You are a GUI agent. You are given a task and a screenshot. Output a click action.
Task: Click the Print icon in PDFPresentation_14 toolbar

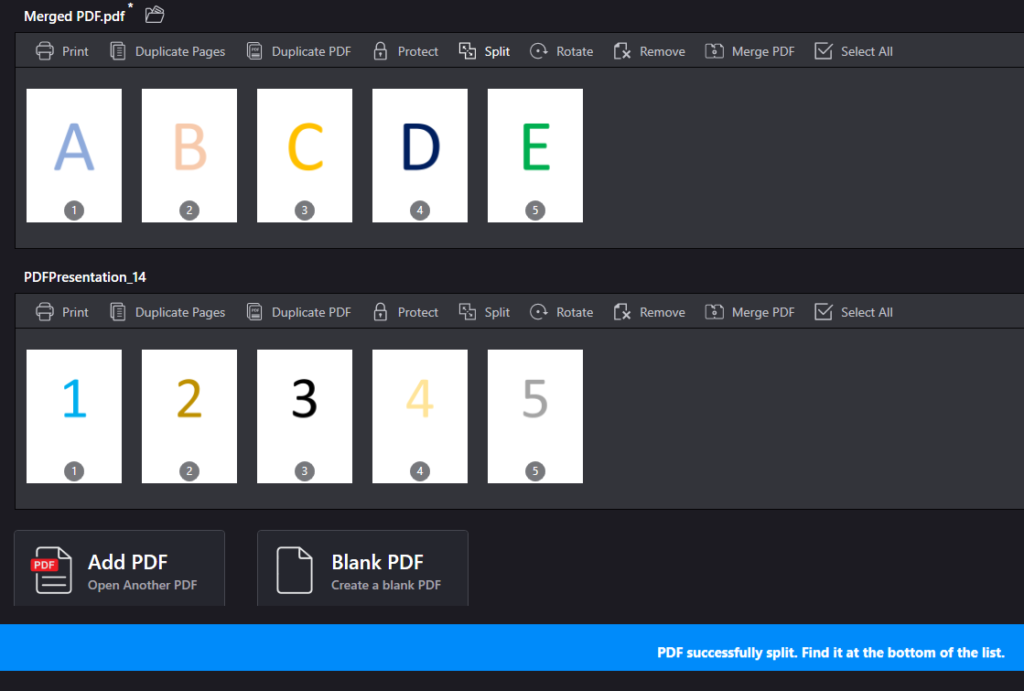click(44, 312)
